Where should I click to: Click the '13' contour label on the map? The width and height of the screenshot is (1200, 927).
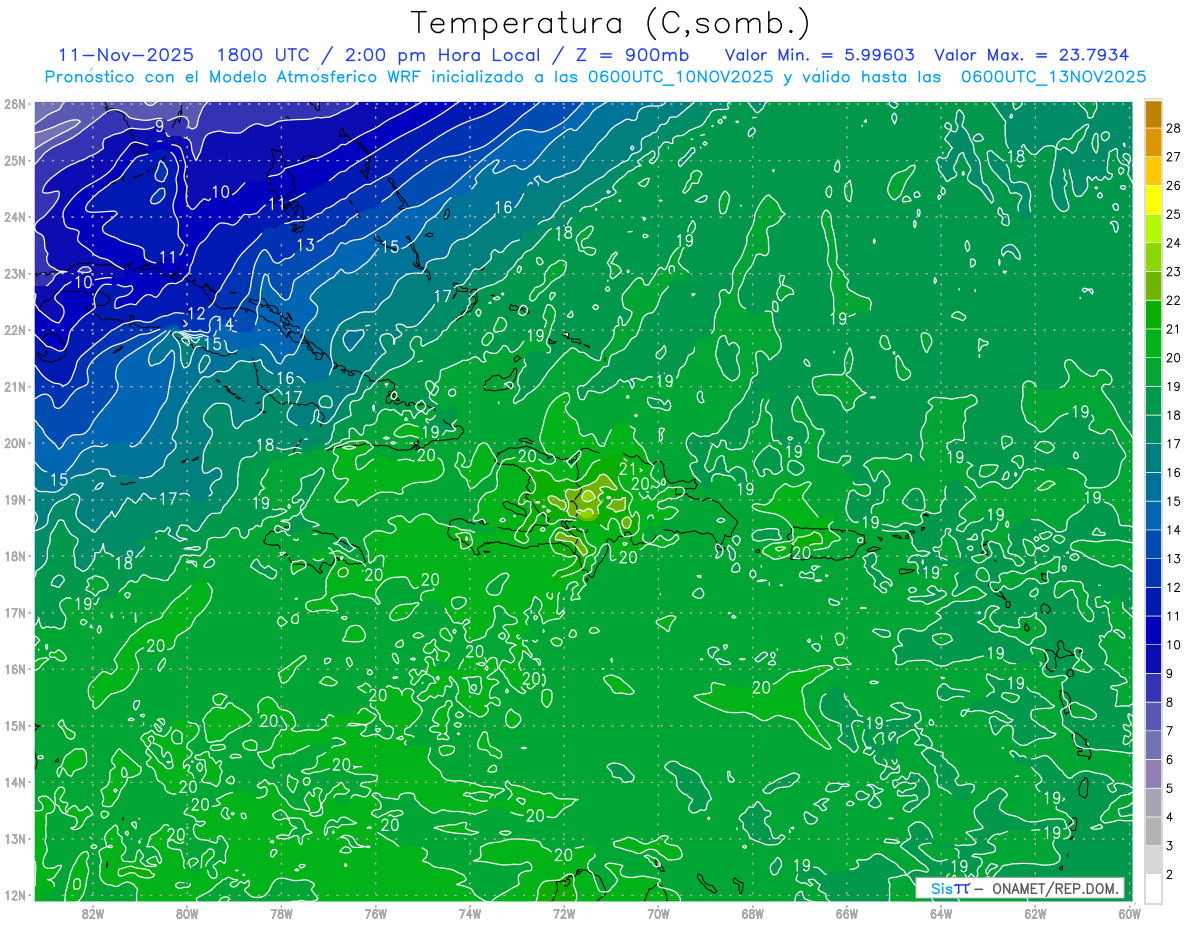pyautogui.click(x=305, y=245)
